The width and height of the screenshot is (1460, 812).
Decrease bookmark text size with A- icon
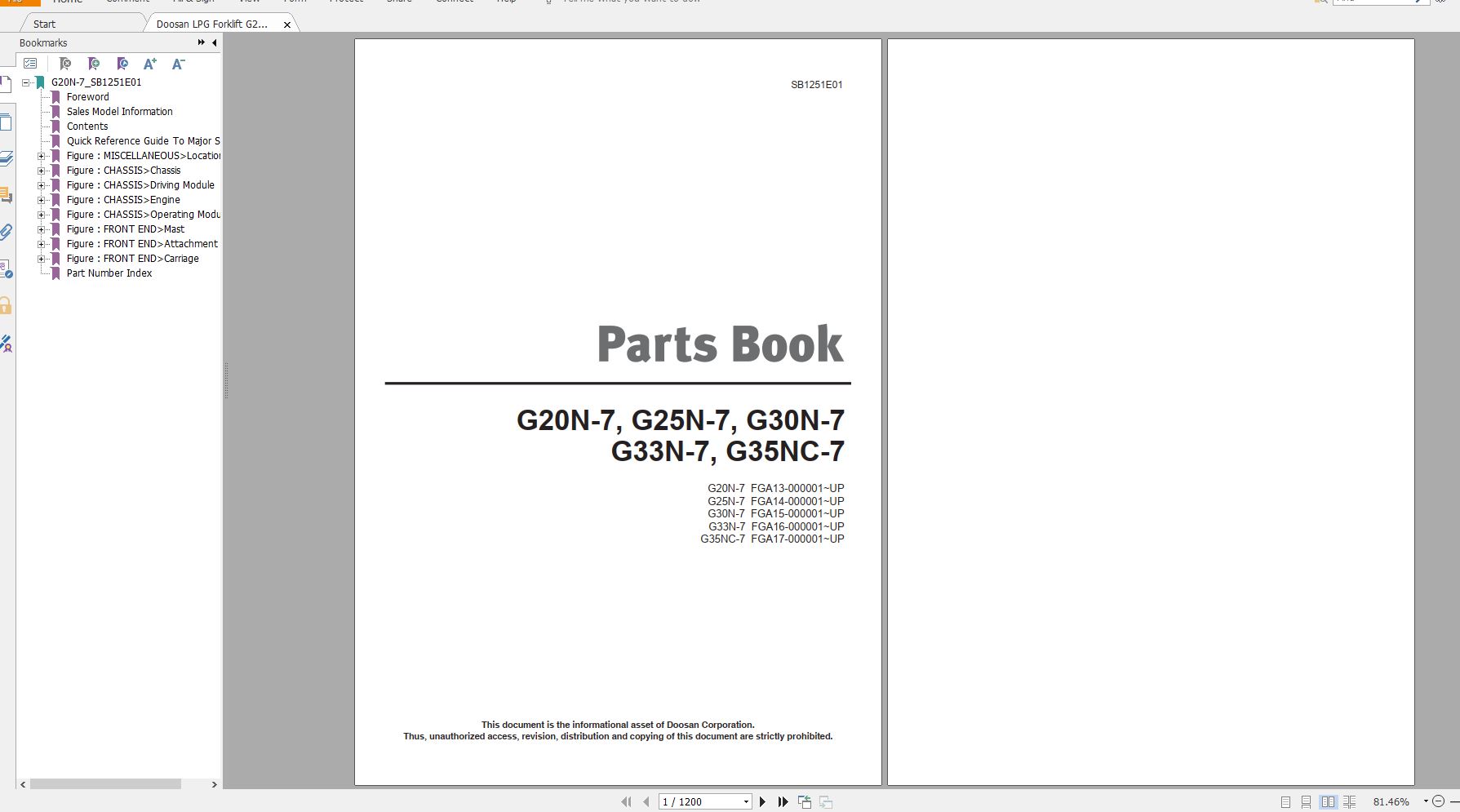tap(178, 64)
